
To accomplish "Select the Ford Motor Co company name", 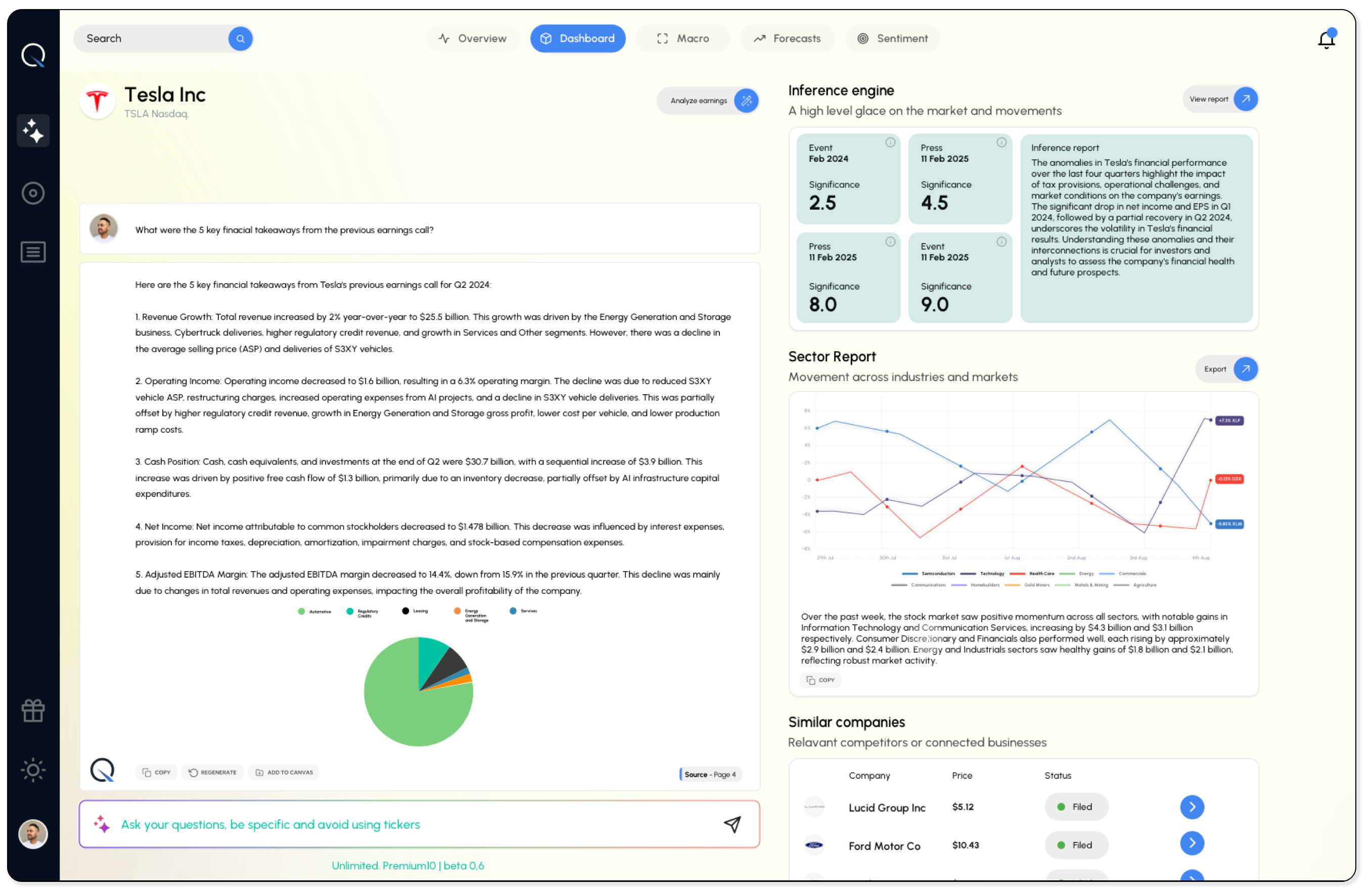I will point(885,847).
